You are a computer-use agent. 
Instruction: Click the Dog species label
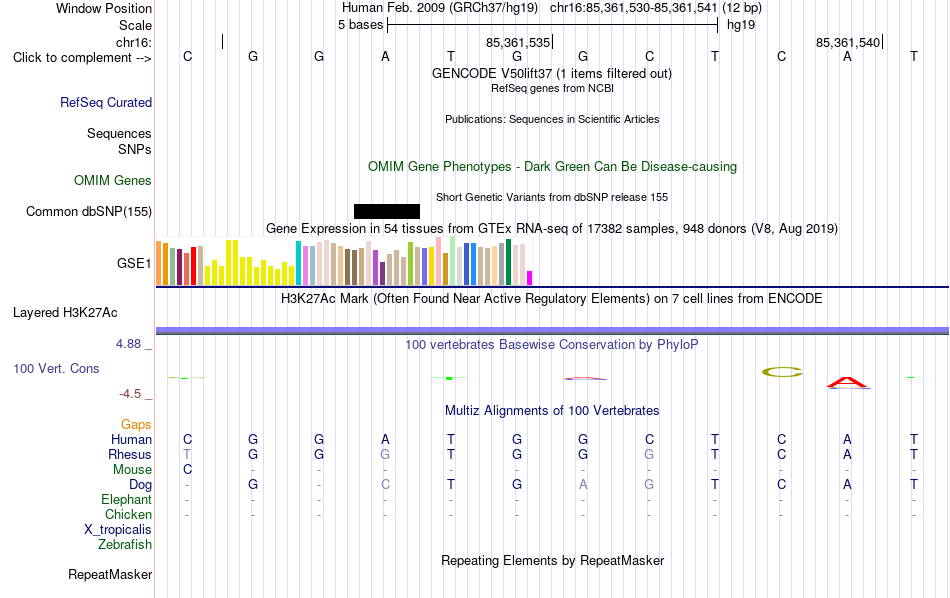point(141,485)
